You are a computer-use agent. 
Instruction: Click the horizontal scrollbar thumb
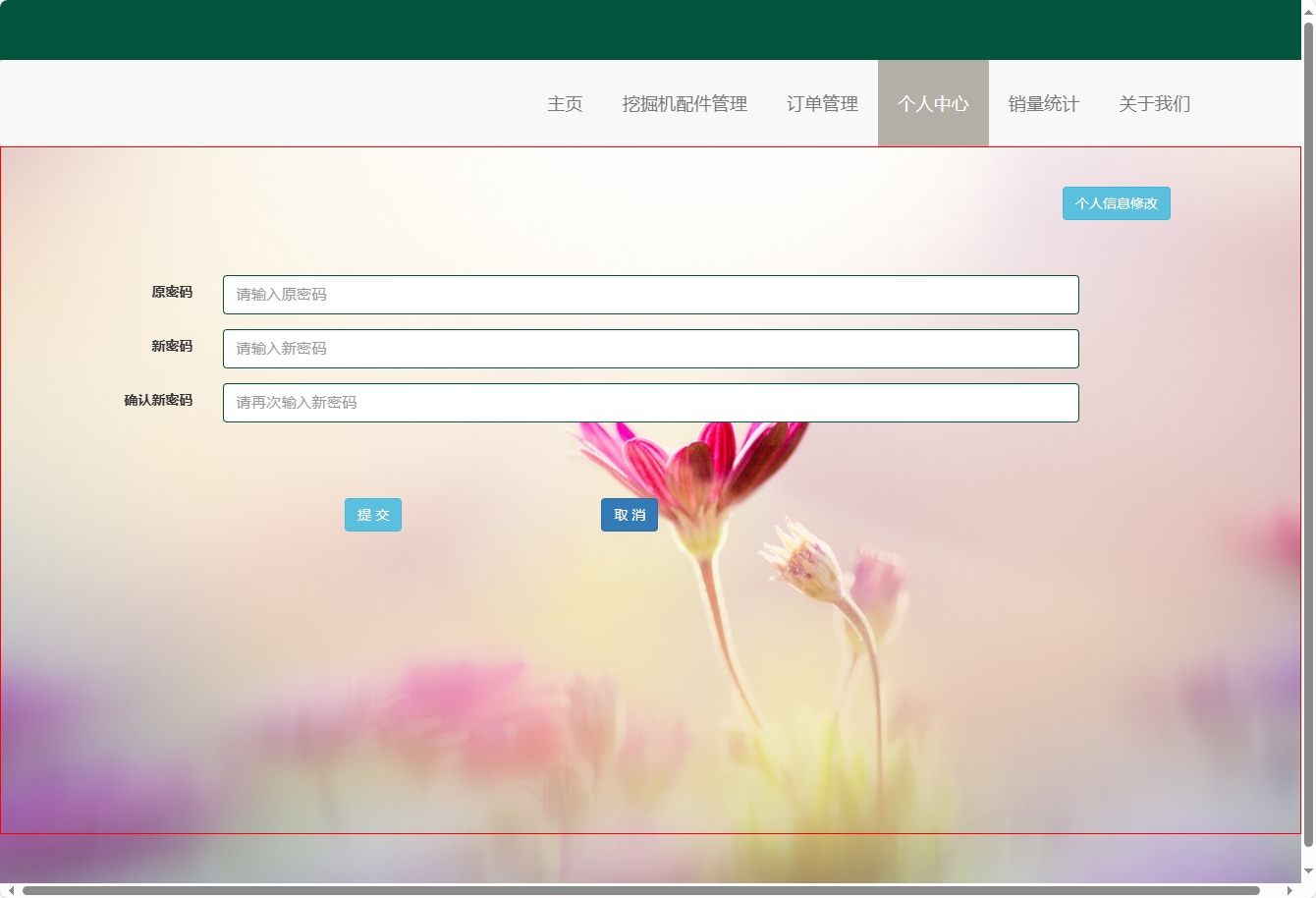(640, 890)
